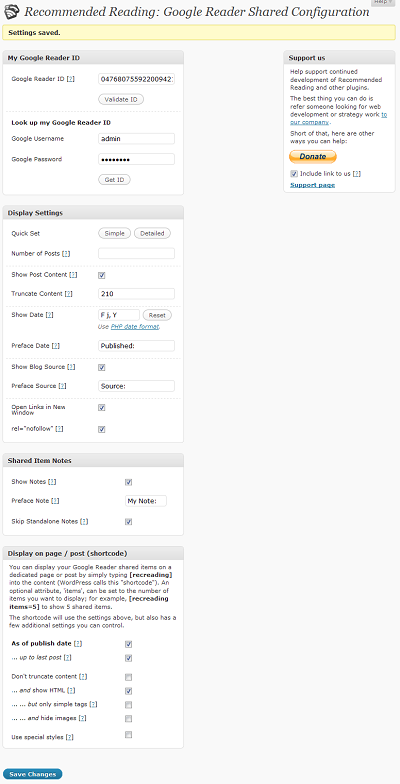
Task: Open help tooltip next to Google Reader ID
Action: click(x=70, y=79)
